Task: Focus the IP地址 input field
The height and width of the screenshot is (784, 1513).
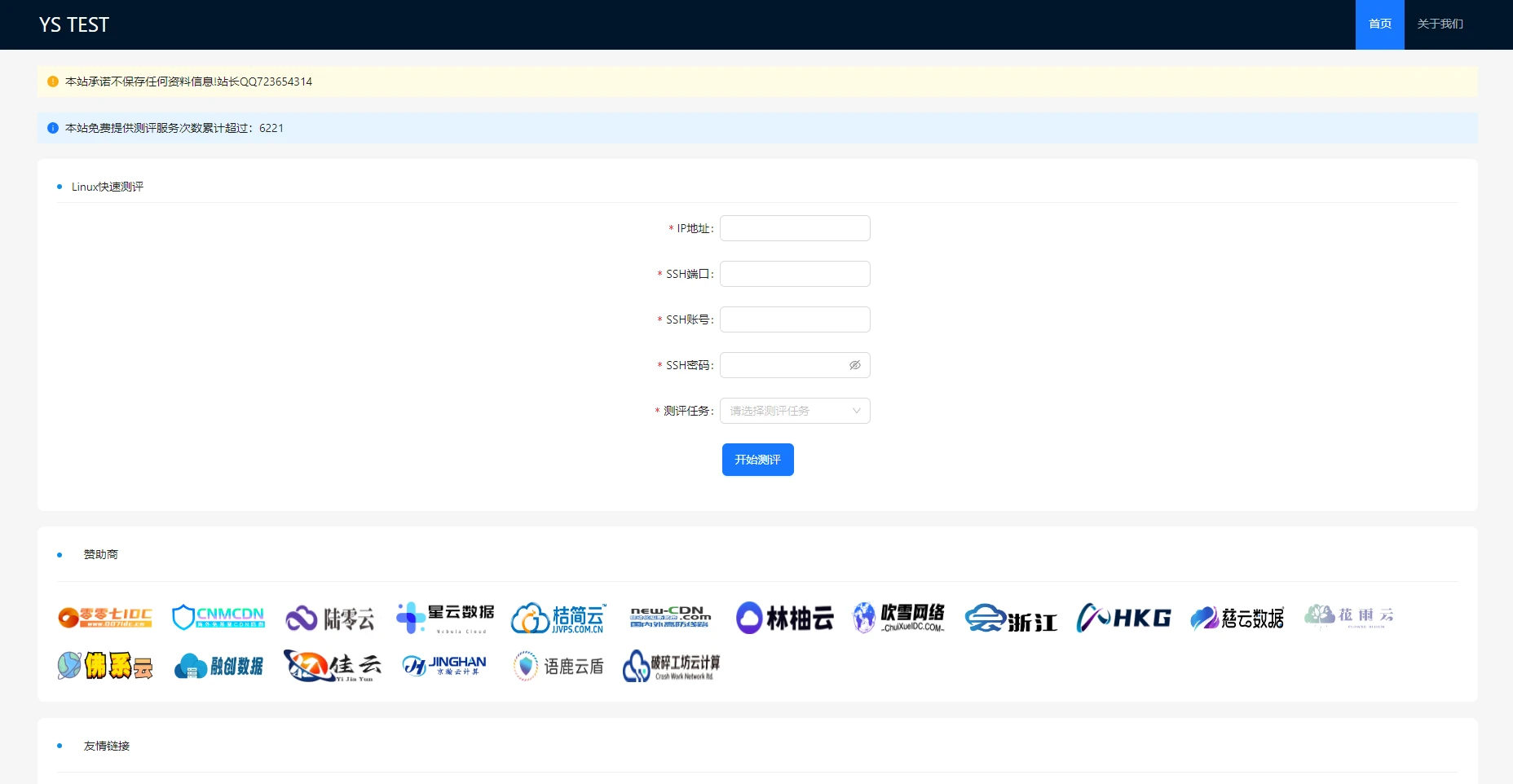Action: pyautogui.click(x=795, y=228)
